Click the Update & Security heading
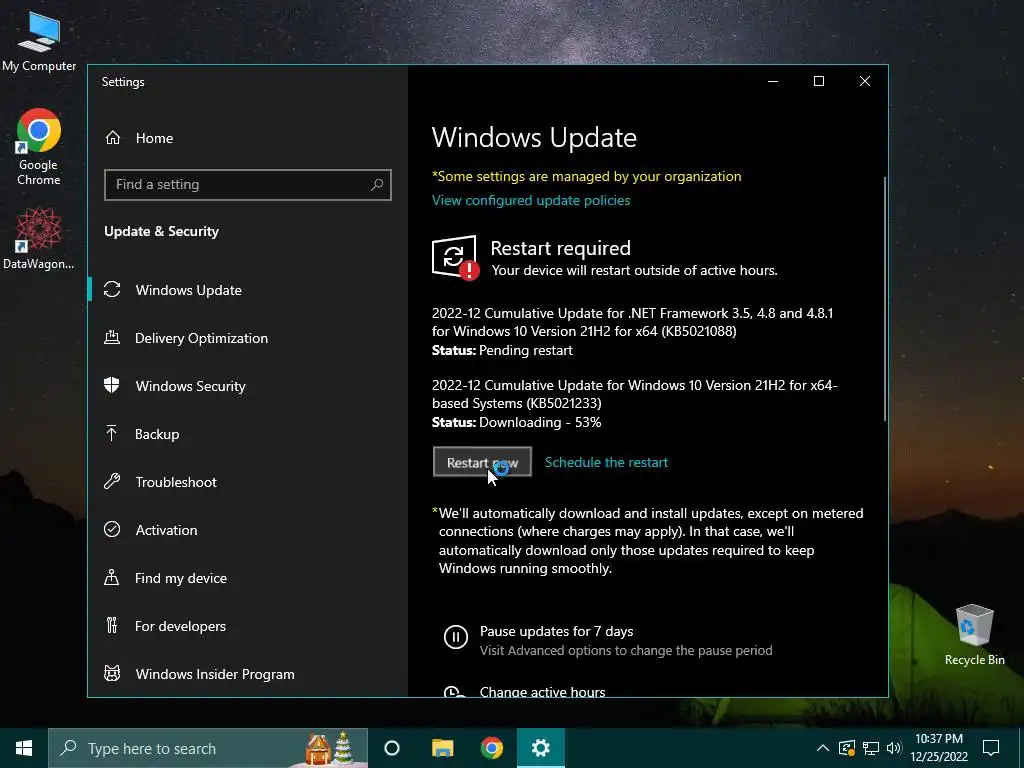This screenshot has height=768, width=1024. click(x=161, y=231)
